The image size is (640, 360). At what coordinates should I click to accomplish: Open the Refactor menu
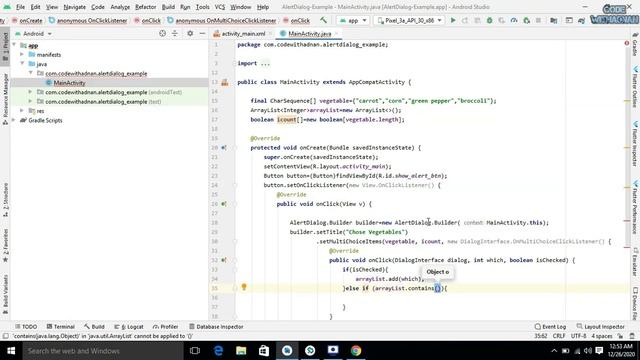click(145, 7)
